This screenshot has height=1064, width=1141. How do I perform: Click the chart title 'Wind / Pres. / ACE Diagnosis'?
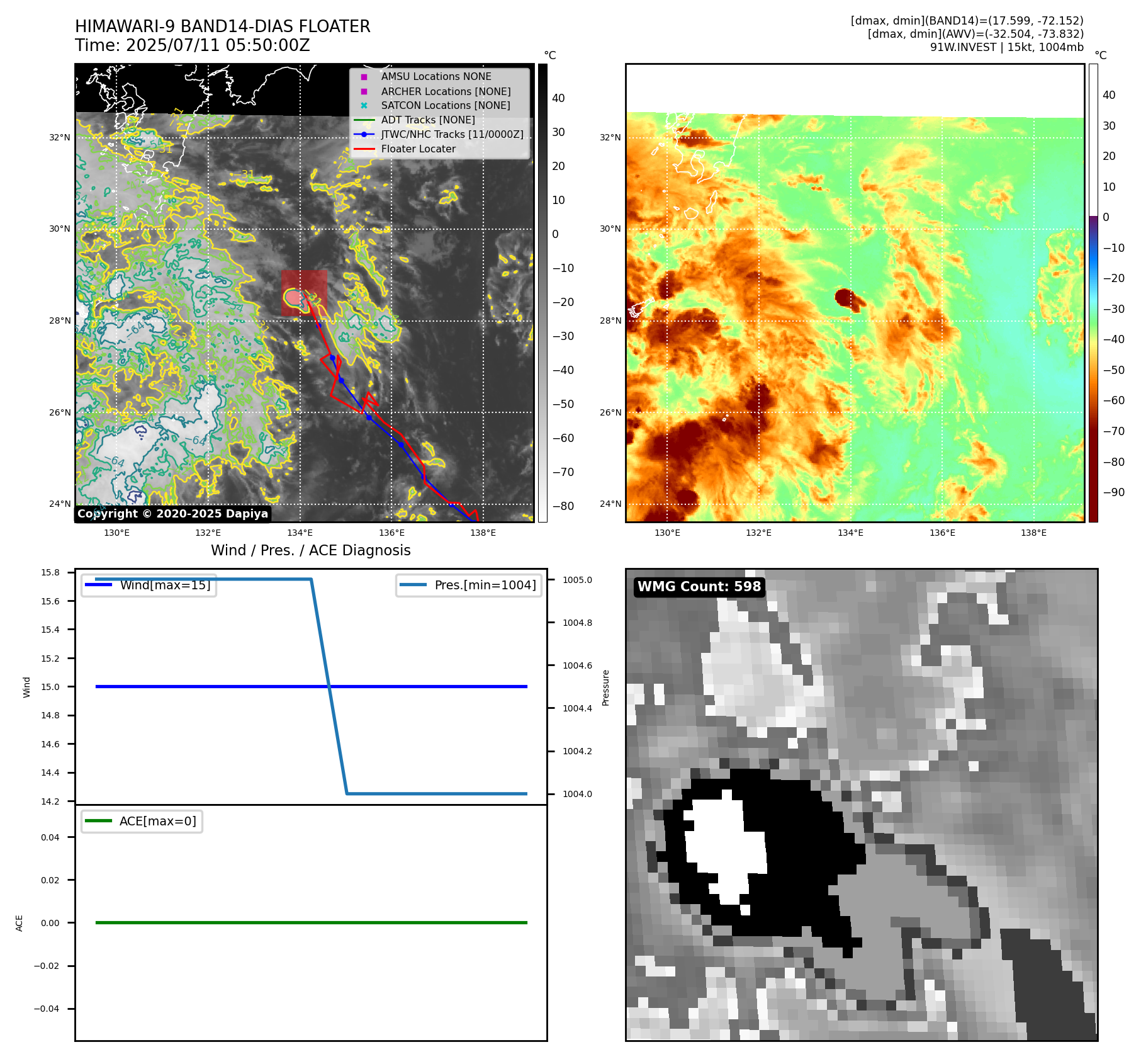[x=311, y=550]
